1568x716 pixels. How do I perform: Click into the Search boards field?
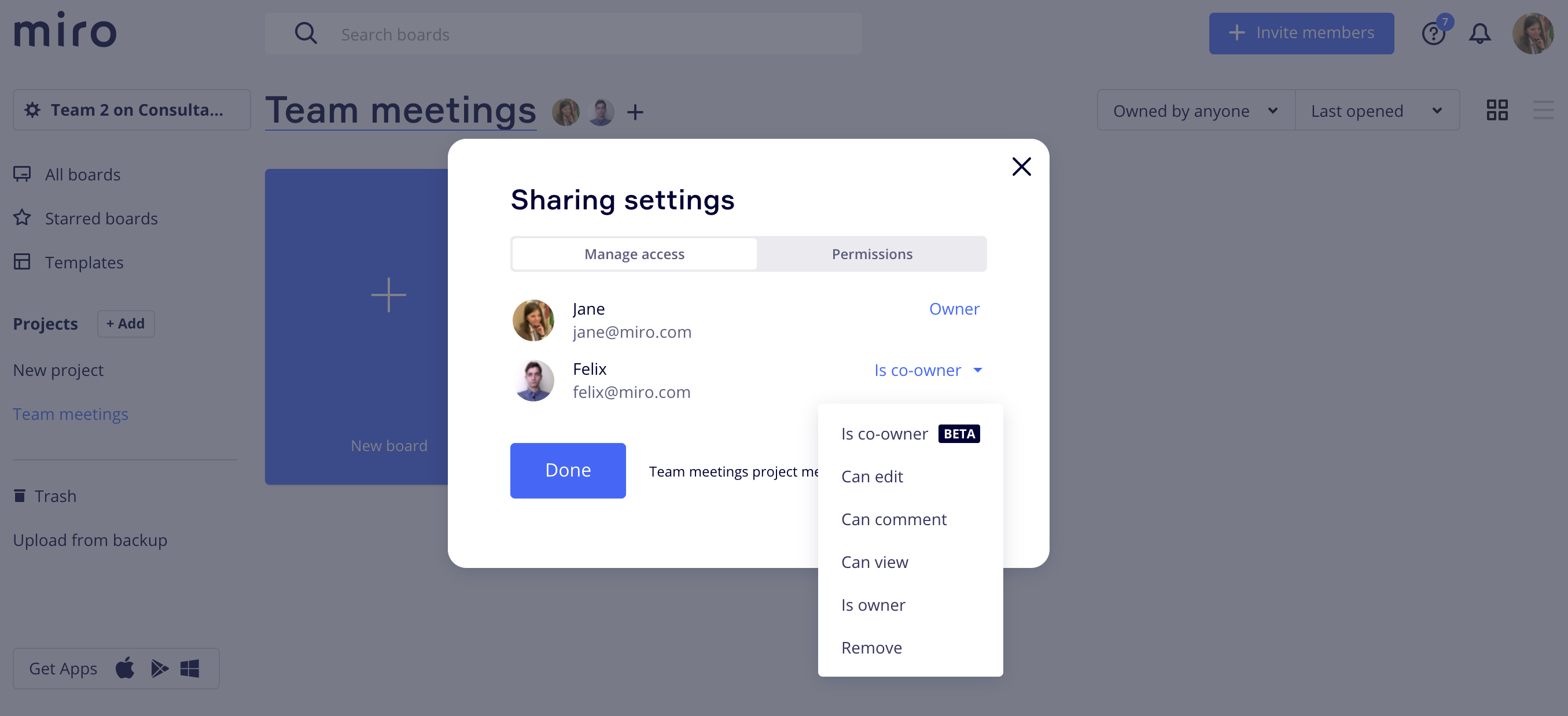coord(563,35)
